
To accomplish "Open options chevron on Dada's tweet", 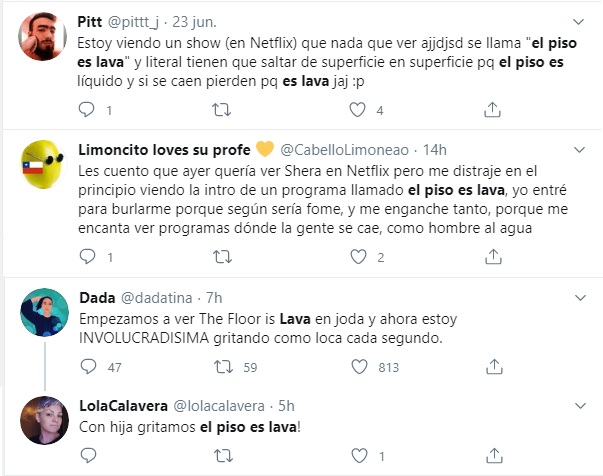I will [x=579, y=297].
